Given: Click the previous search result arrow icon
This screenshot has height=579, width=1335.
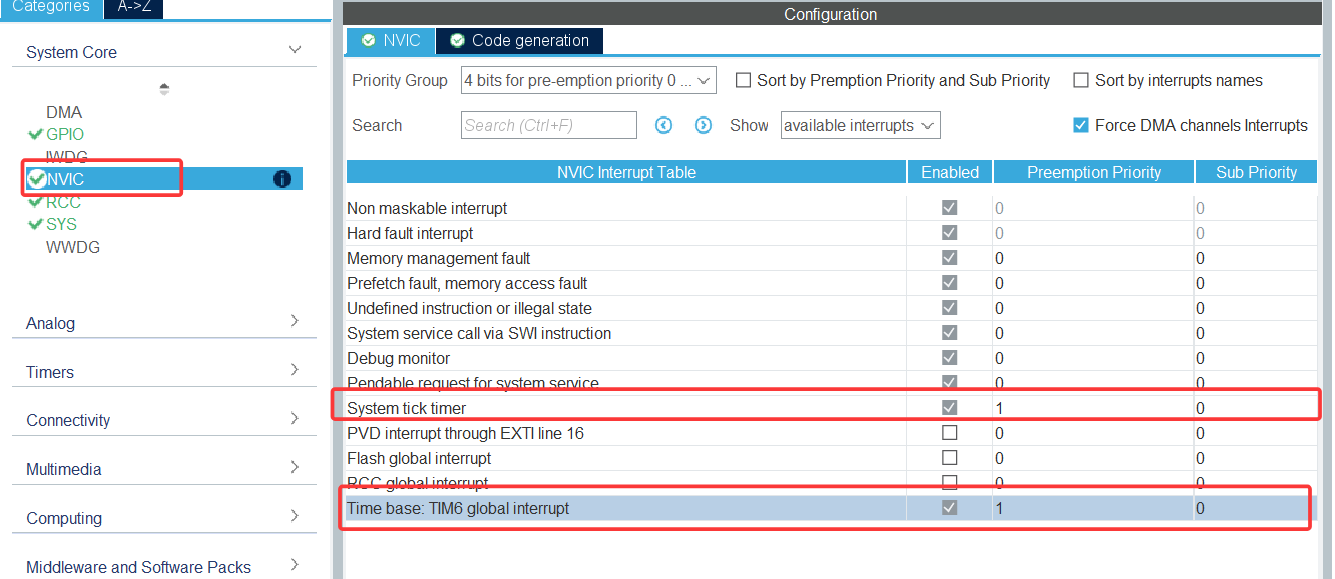Looking at the screenshot, I should point(663,125).
